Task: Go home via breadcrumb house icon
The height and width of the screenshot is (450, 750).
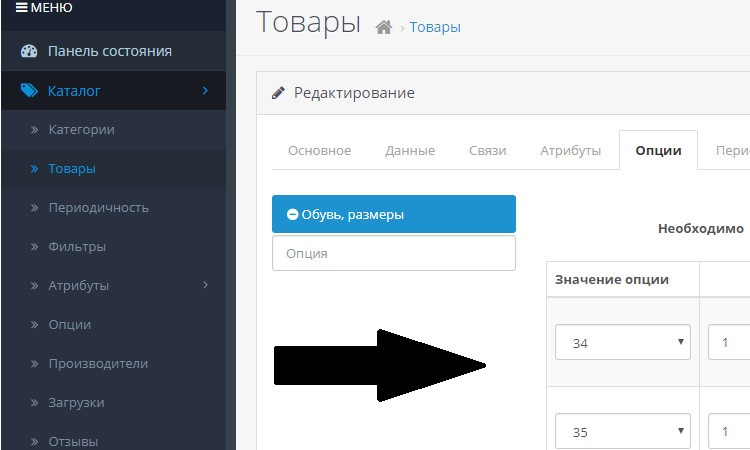Action: pos(384,27)
